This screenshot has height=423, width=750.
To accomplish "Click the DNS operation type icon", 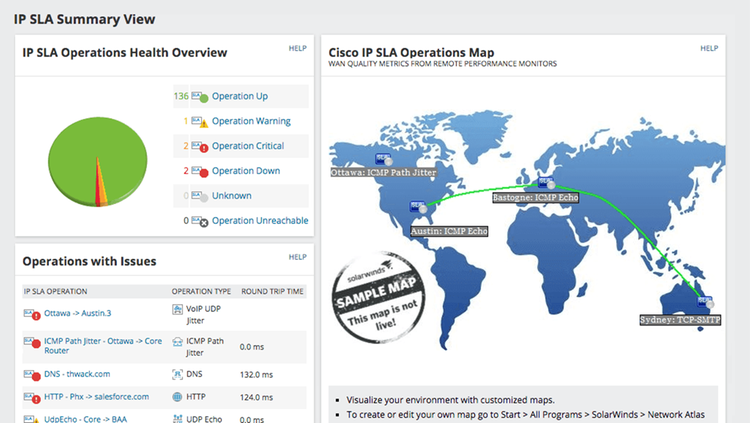I will point(177,374).
